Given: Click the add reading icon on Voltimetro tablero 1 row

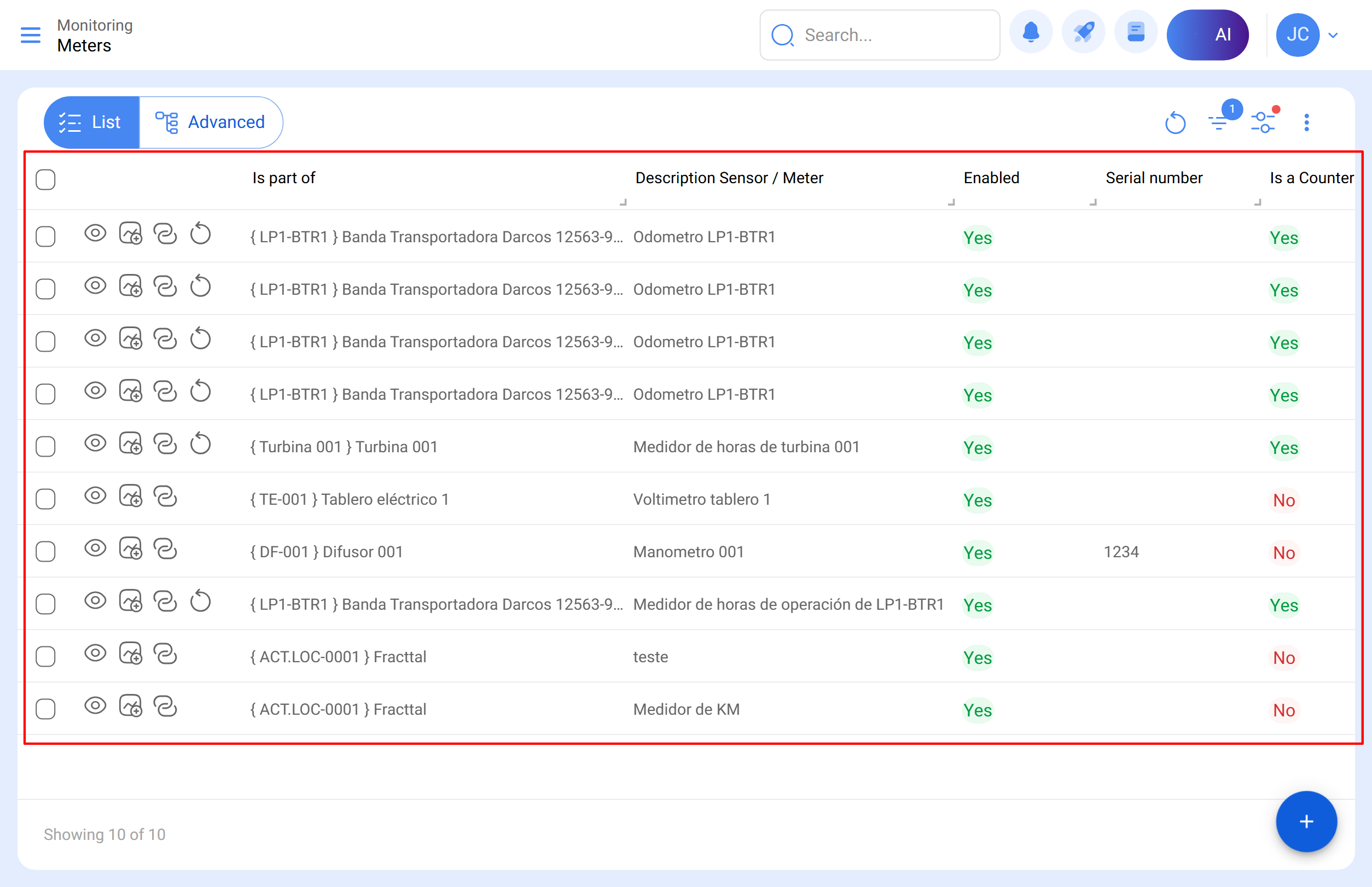Looking at the screenshot, I should (x=130, y=497).
